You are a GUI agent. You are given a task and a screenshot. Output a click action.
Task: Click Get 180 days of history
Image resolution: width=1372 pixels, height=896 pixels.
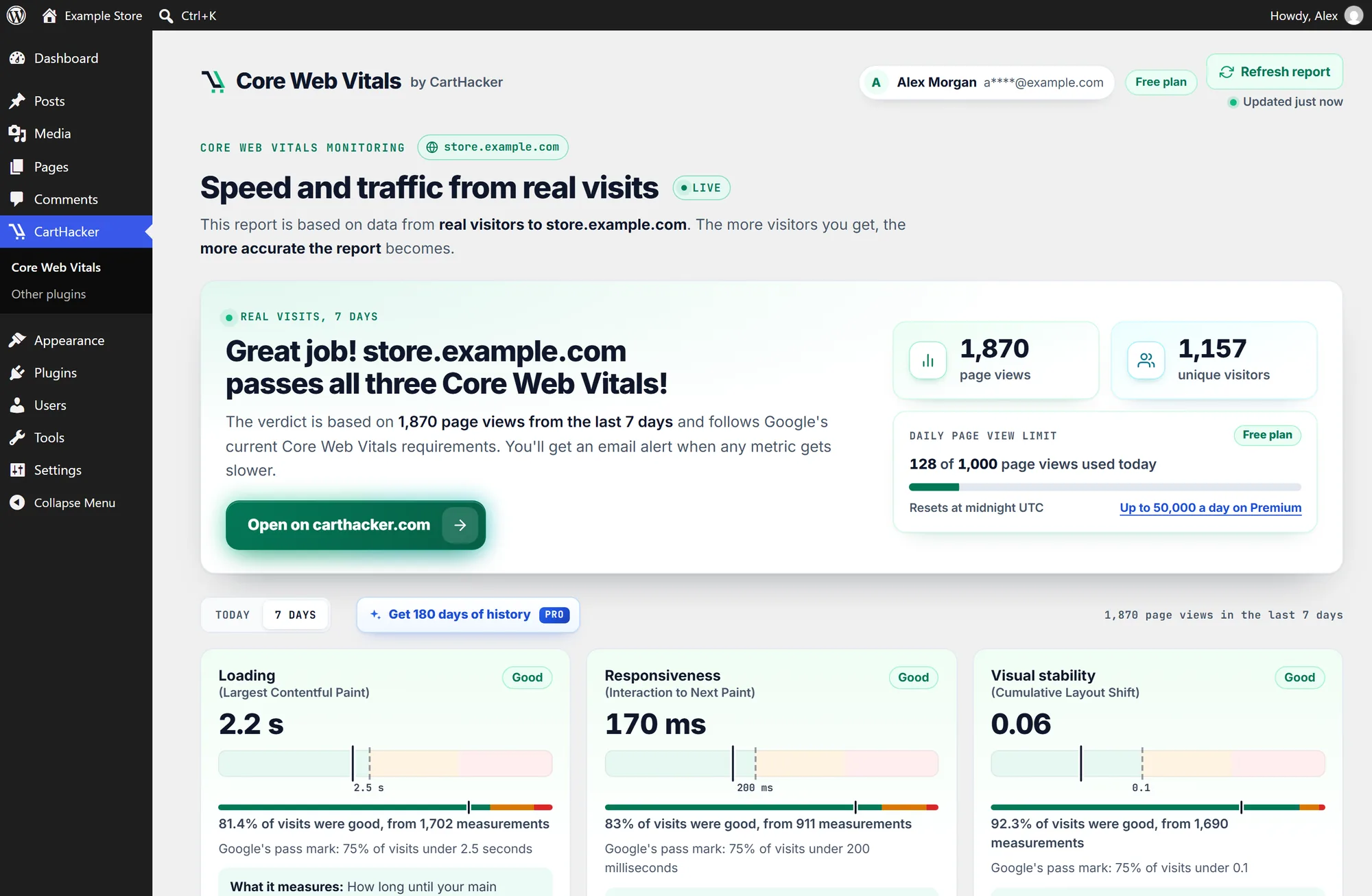[x=468, y=615]
